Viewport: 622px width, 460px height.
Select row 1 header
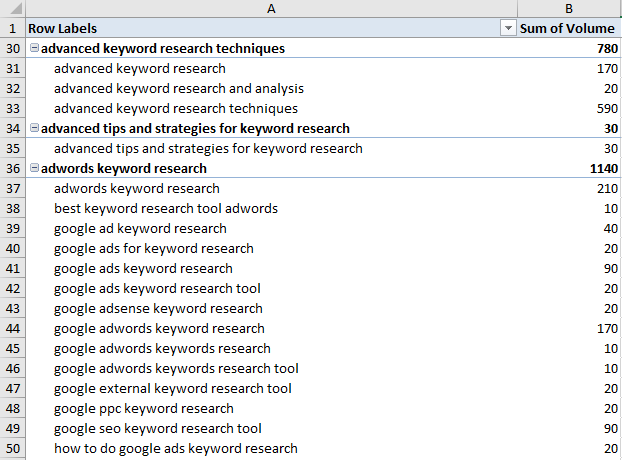tap(13, 28)
